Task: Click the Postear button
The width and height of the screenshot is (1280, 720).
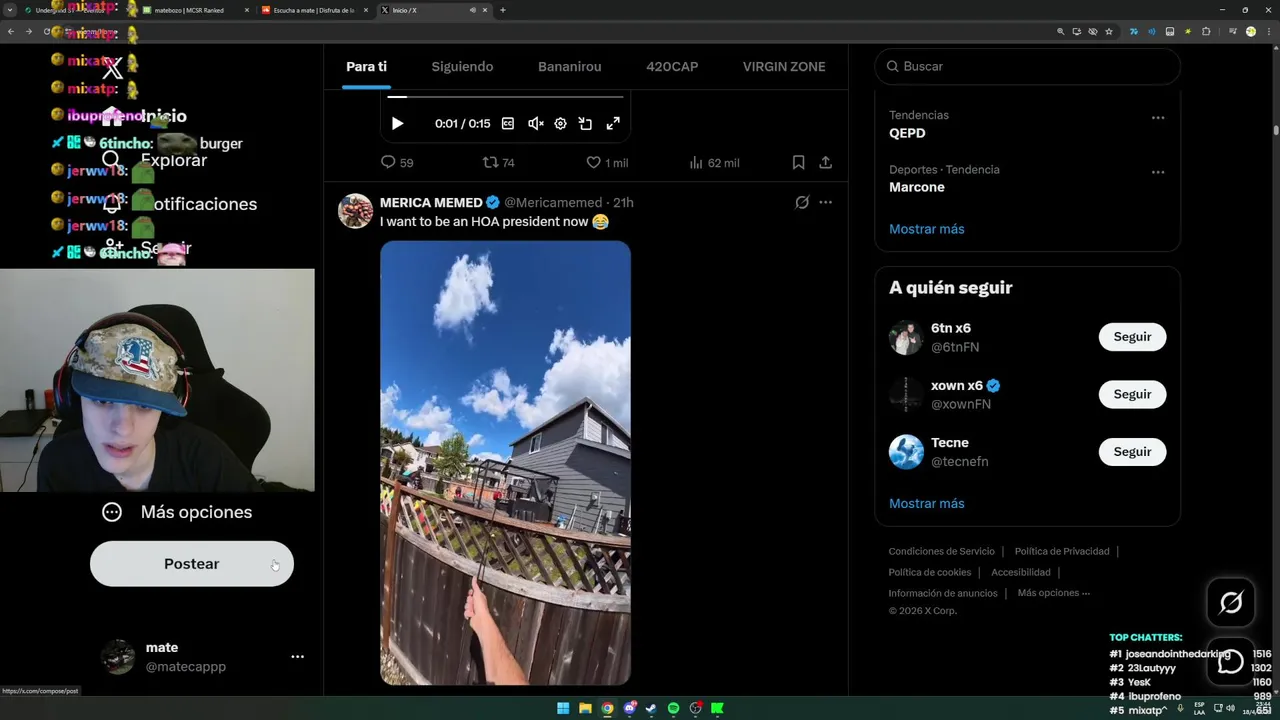Action: [x=192, y=564]
